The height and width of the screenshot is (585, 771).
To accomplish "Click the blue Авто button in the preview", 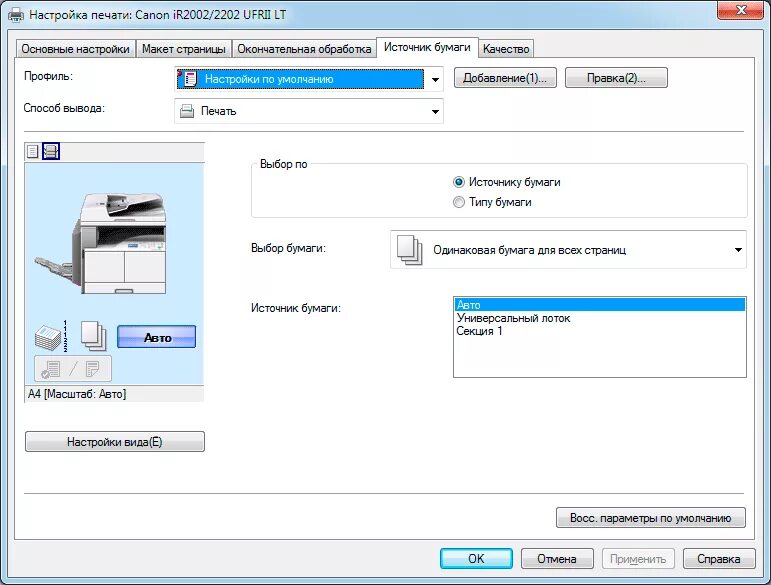I will tap(156, 337).
